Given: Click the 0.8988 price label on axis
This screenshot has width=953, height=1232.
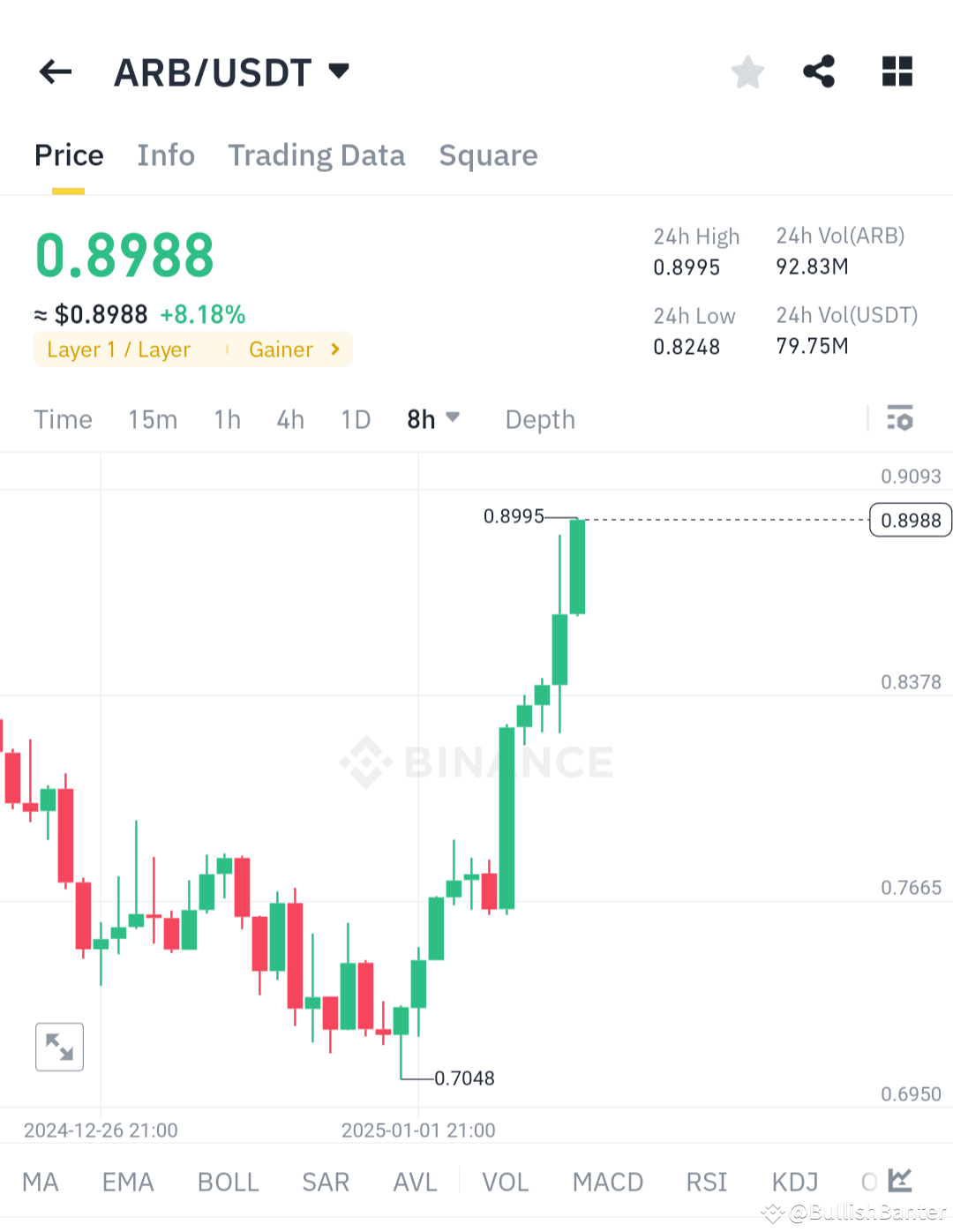Looking at the screenshot, I should click(910, 520).
